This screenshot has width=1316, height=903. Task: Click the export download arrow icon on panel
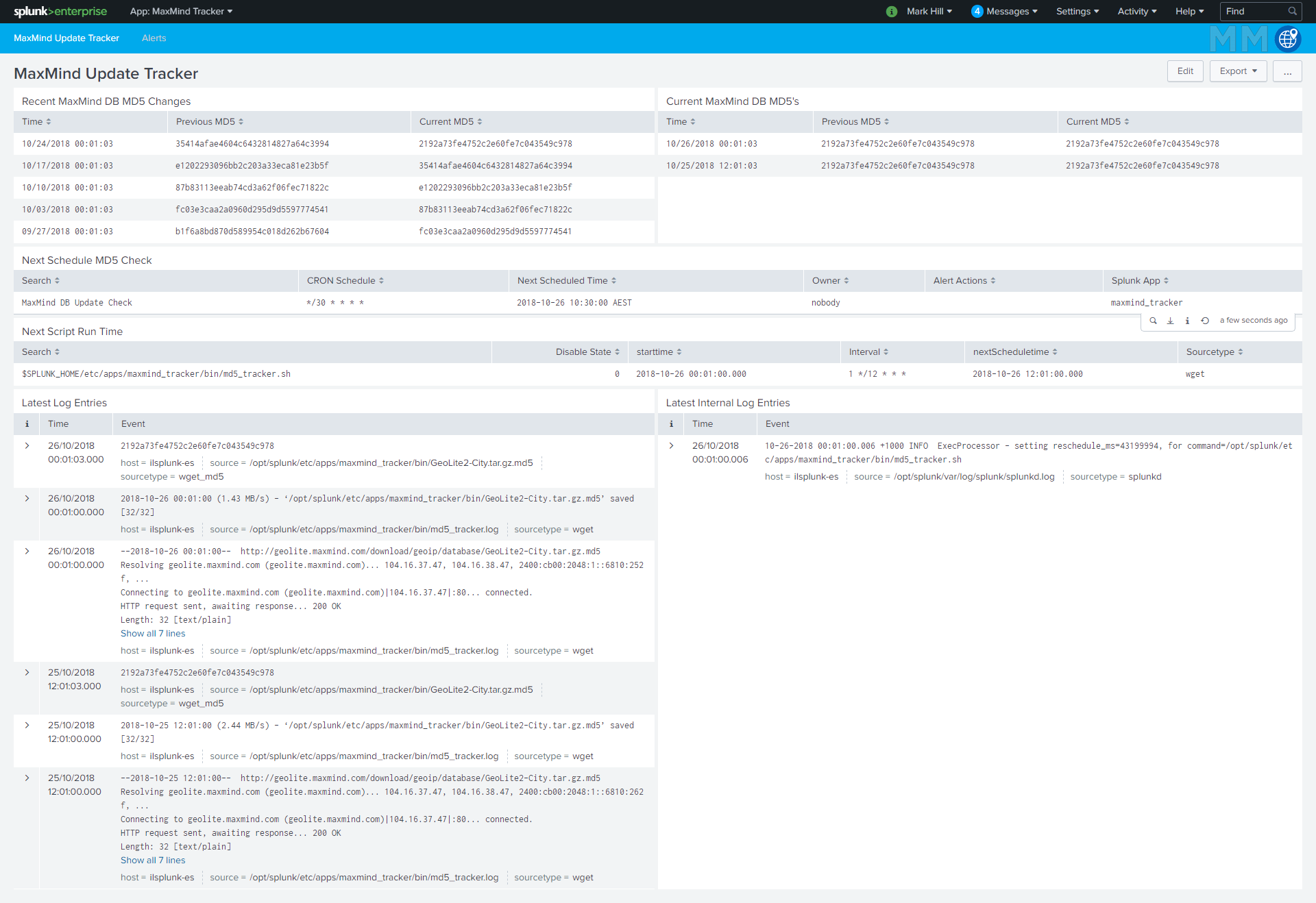[1170, 321]
